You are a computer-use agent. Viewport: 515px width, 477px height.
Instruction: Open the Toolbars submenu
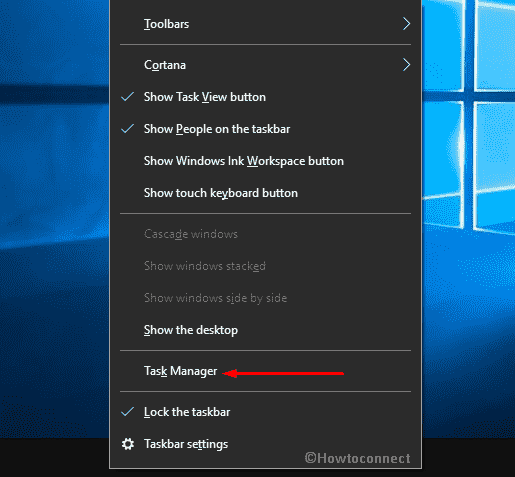point(265,24)
